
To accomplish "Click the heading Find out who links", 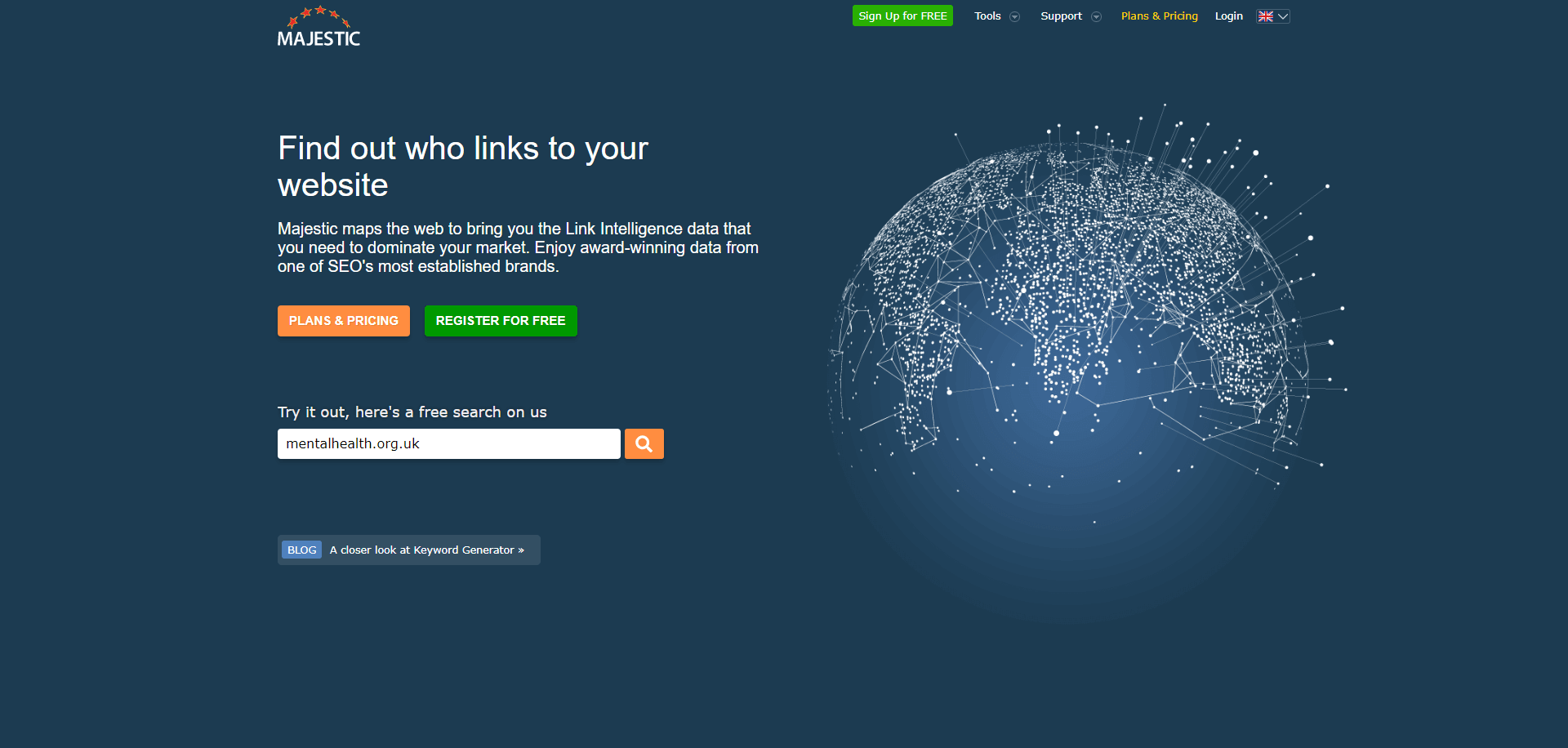I will [x=463, y=167].
